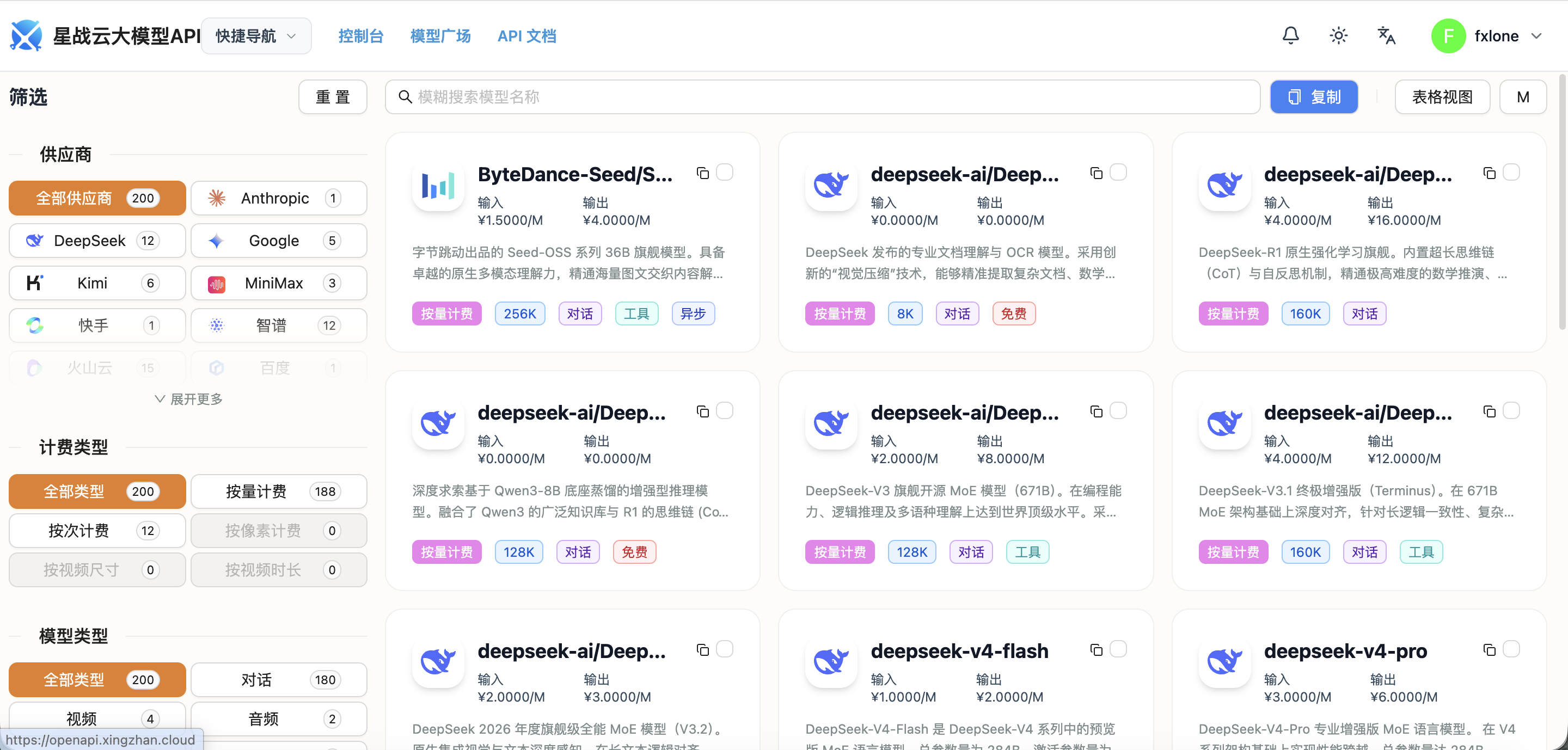The height and width of the screenshot is (750, 1568).
Task: Click the 256K tag on ByteDance-Seed card
Action: (x=520, y=314)
